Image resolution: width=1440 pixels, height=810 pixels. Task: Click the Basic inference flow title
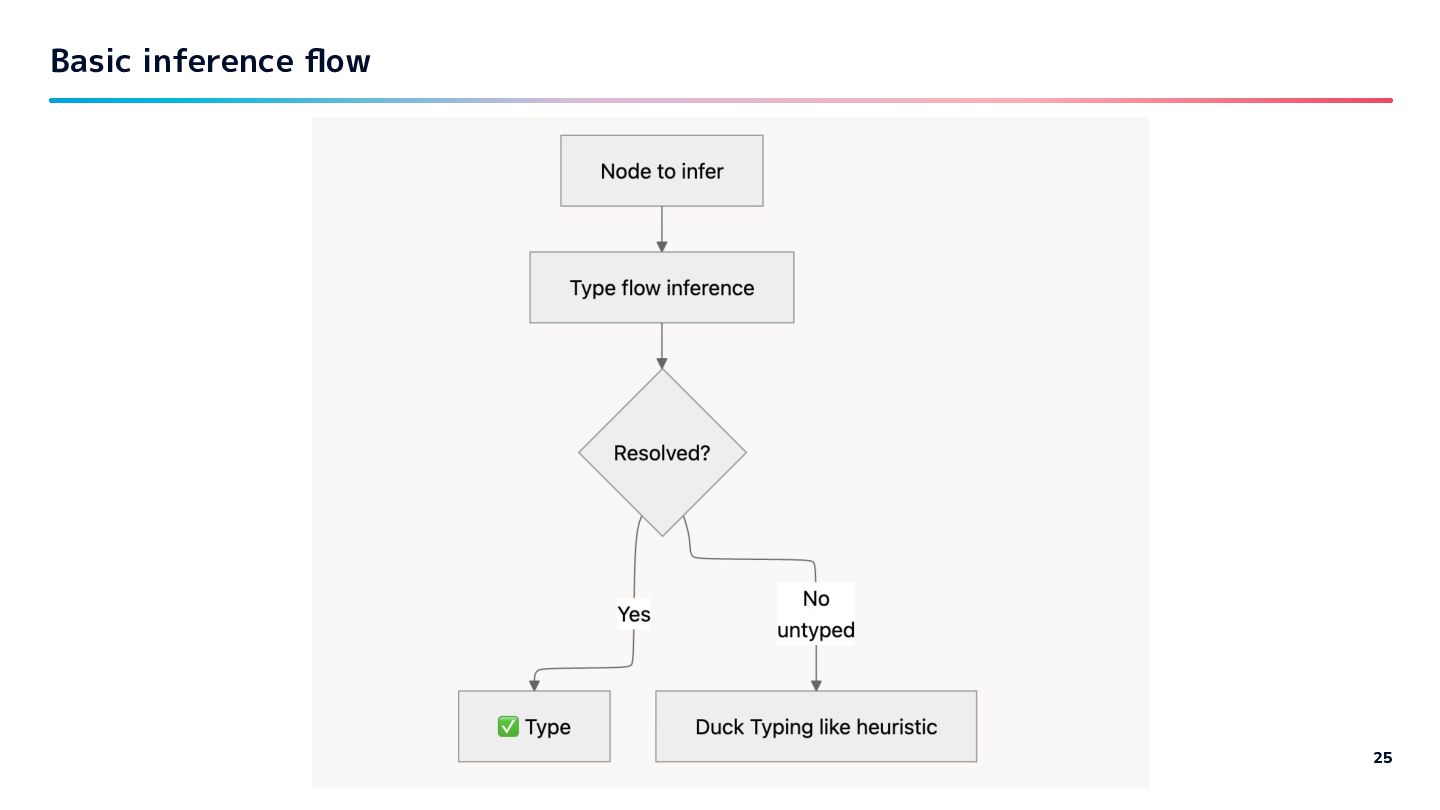pyautogui.click(x=210, y=61)
